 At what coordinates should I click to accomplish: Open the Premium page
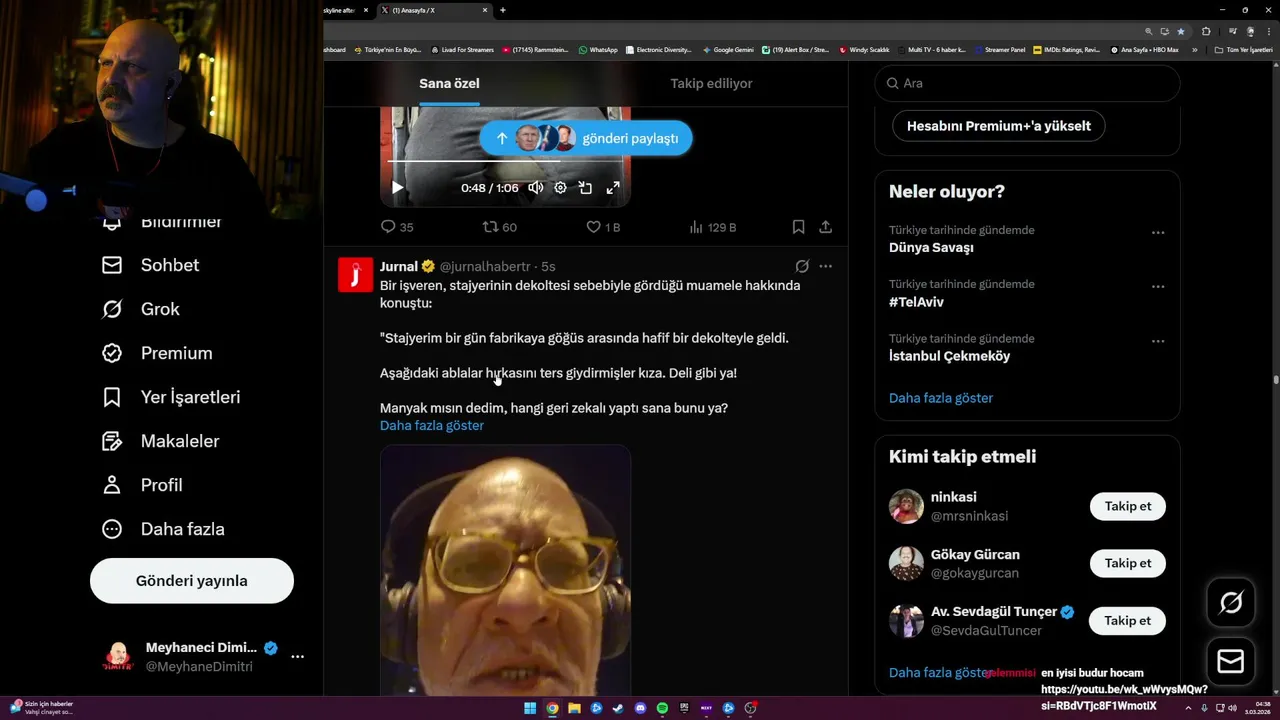click(157, 353)
